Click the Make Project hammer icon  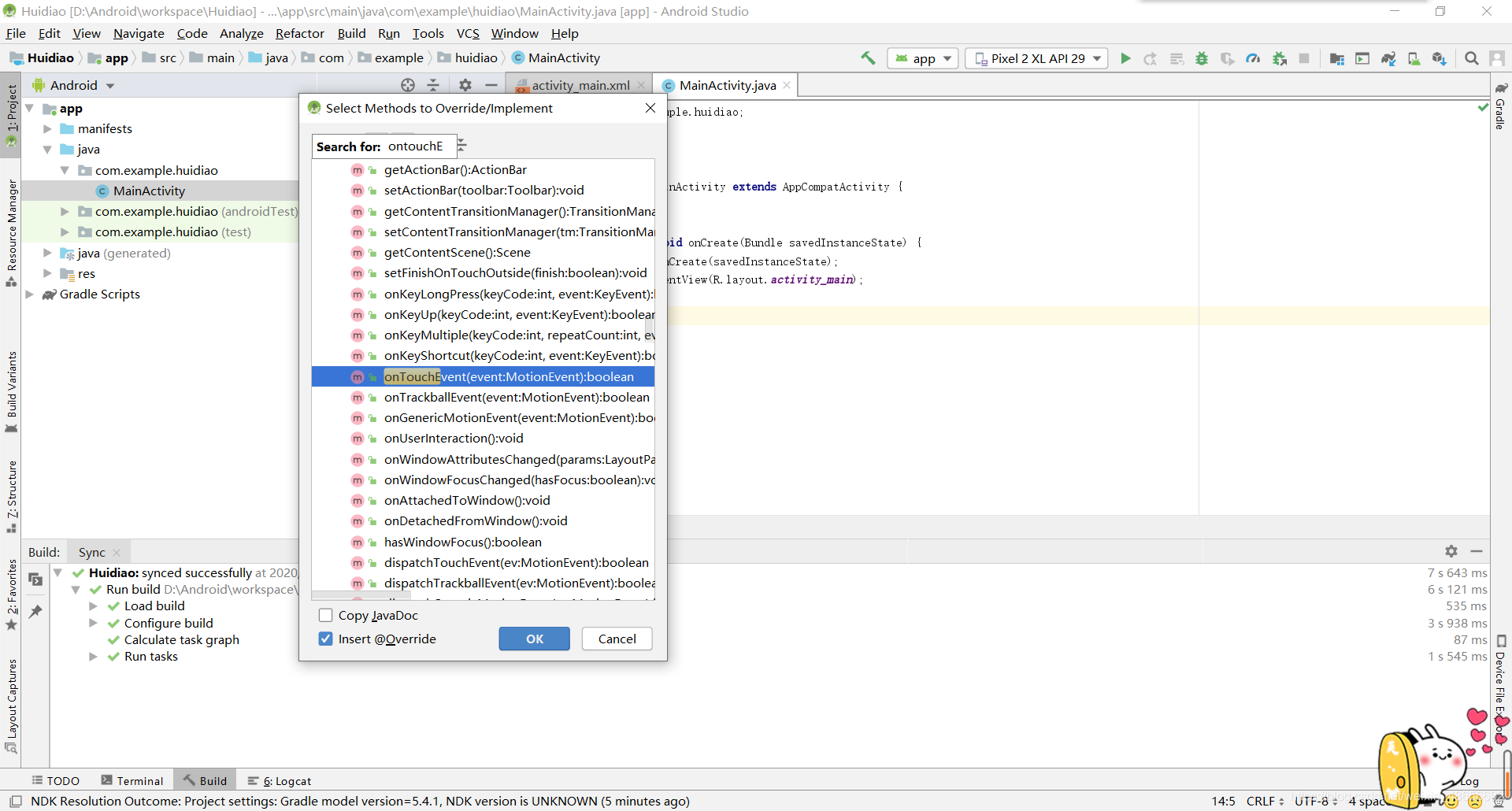(868, 58)
